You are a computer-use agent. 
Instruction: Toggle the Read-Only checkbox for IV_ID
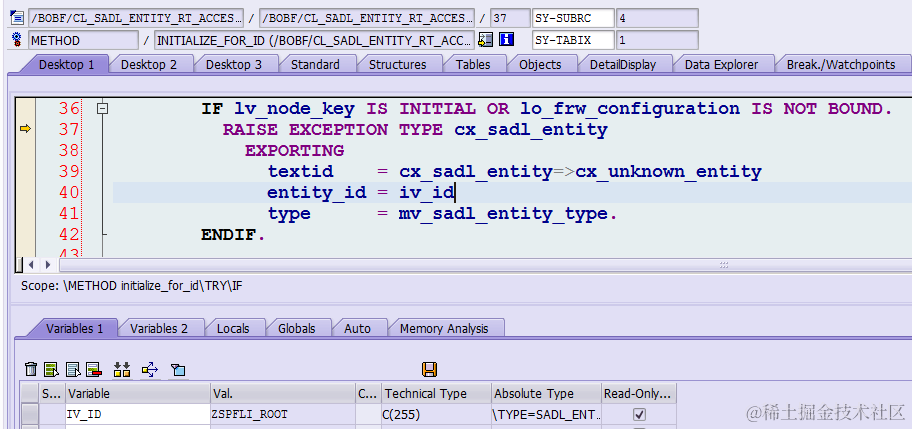(639, 414)
